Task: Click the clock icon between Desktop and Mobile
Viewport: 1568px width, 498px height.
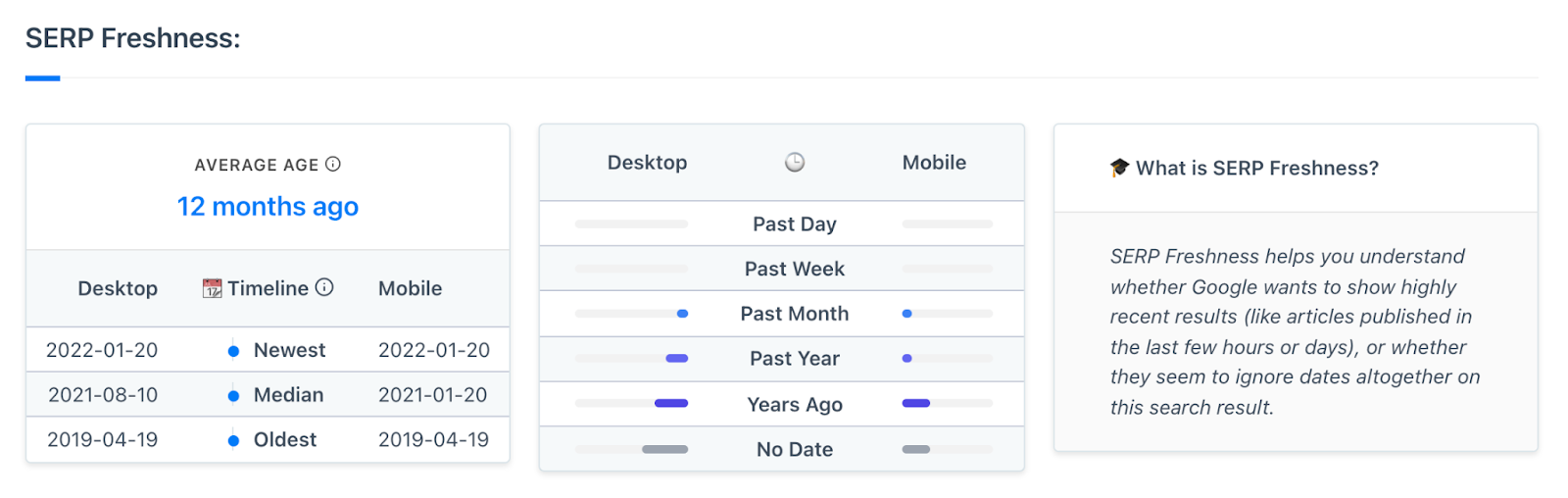Action: pyautogui.click(x=795, y=162)
